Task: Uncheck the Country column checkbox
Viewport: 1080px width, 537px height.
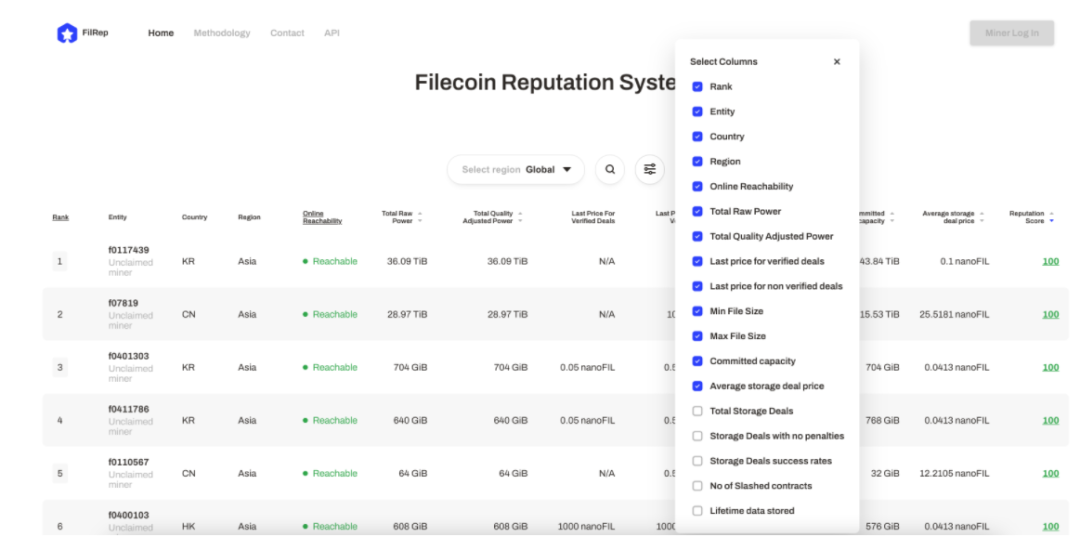Action: [698, 137]
